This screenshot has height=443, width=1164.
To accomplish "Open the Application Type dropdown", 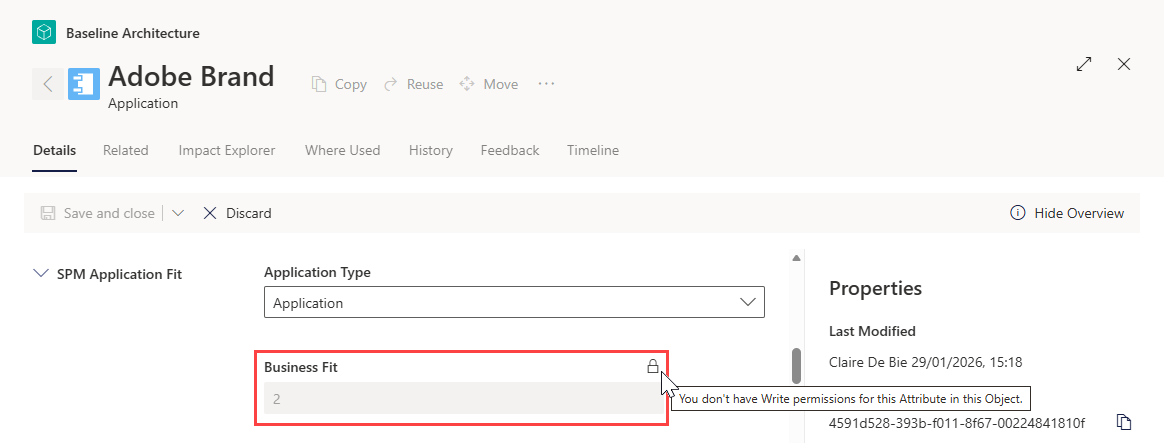I will (514, 303).
